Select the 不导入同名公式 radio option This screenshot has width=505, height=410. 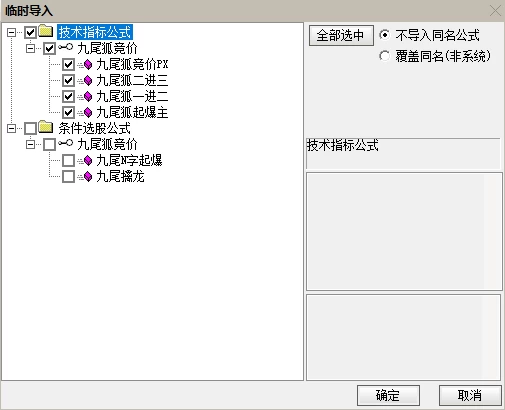click(384, 35)
